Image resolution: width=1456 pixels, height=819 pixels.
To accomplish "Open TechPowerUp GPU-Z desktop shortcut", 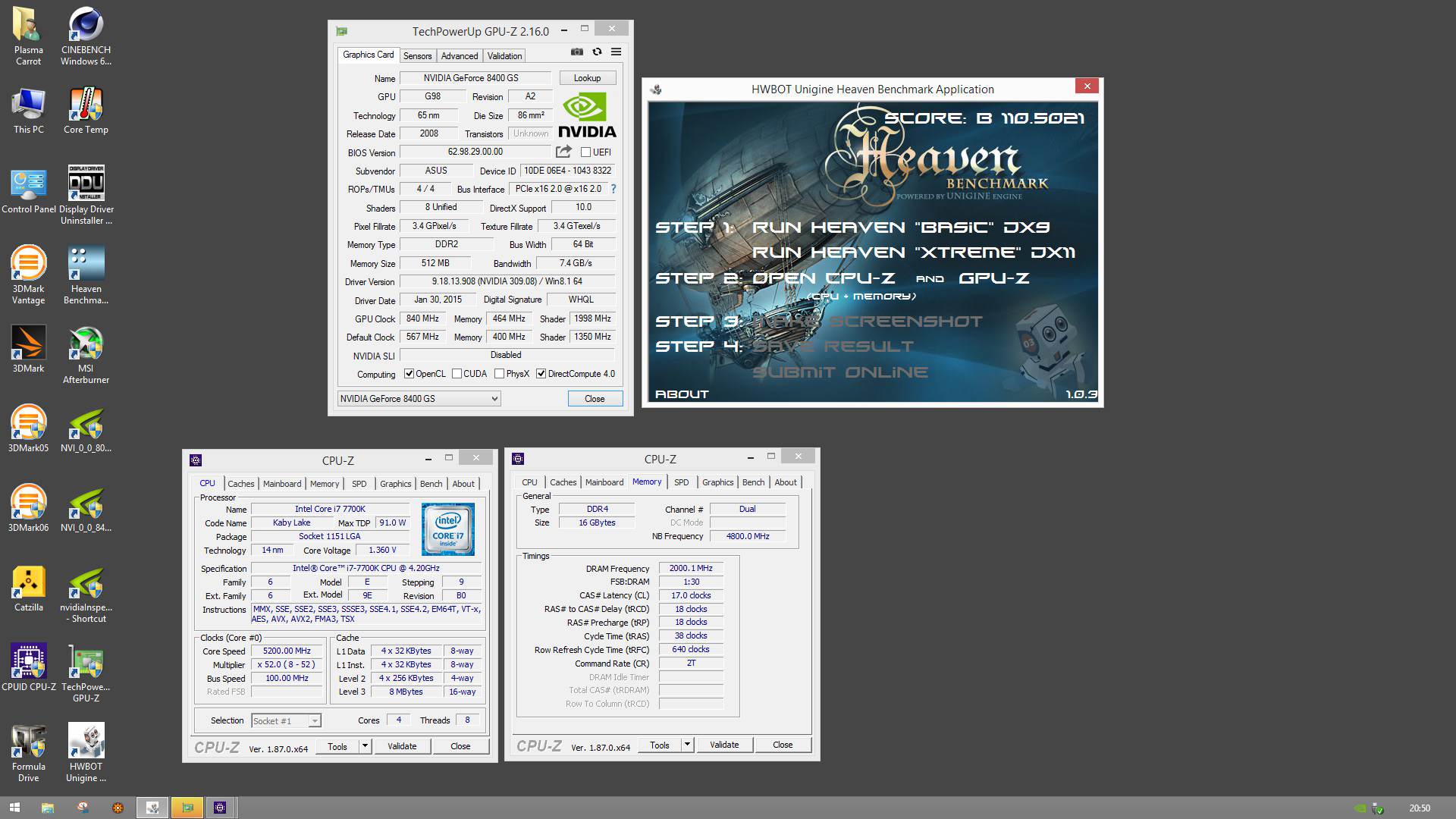I will [86, 673].
